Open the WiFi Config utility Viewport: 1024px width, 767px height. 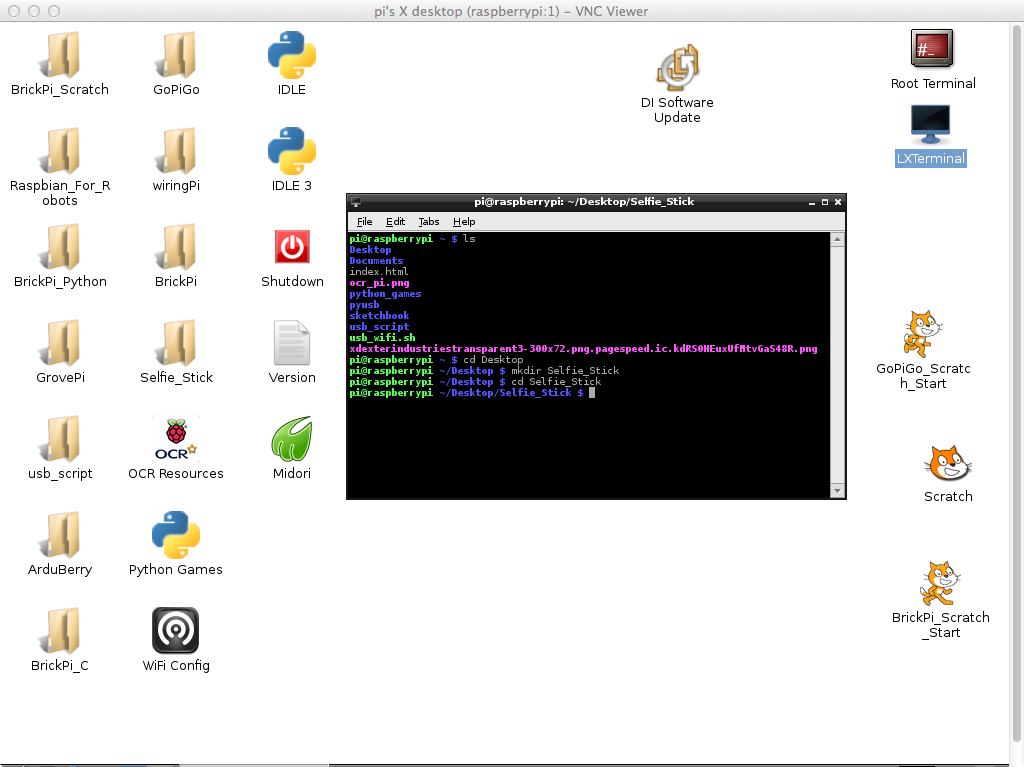(176, 630)
